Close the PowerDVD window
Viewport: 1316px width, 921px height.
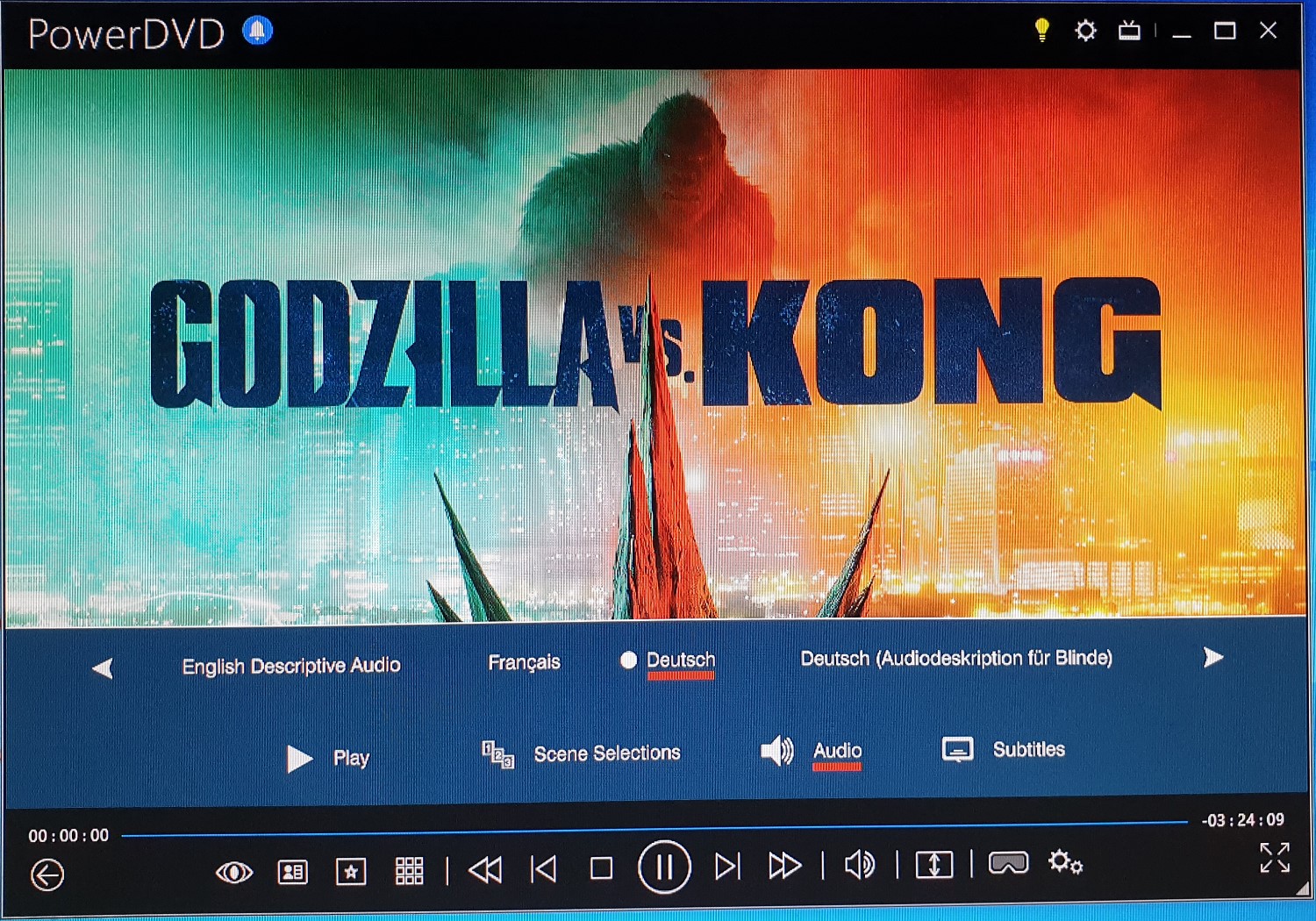click(1268, 31)
